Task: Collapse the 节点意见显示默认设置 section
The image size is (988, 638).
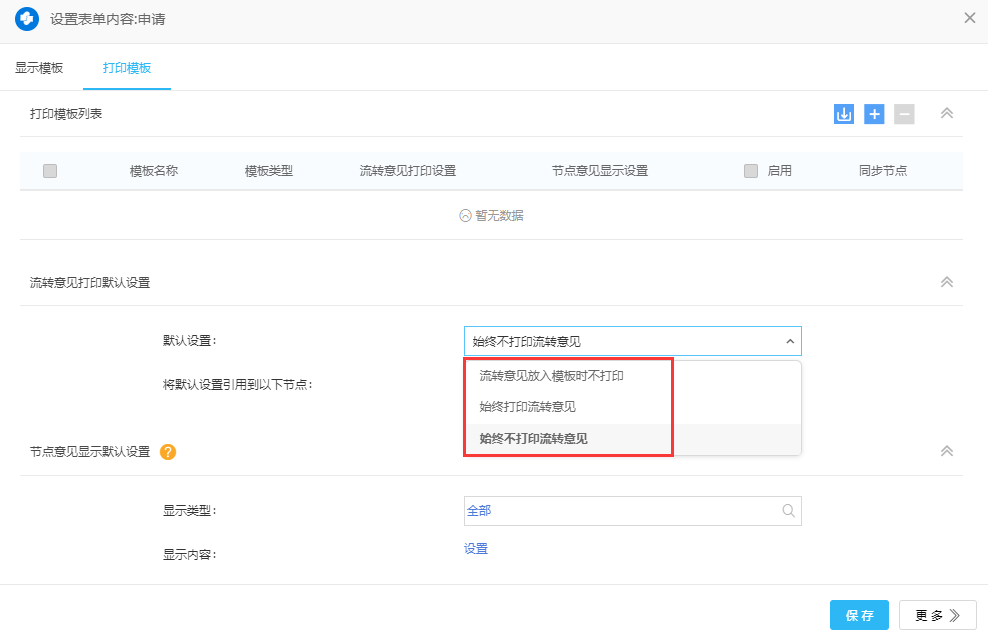Action: click(x=946, y=451)
